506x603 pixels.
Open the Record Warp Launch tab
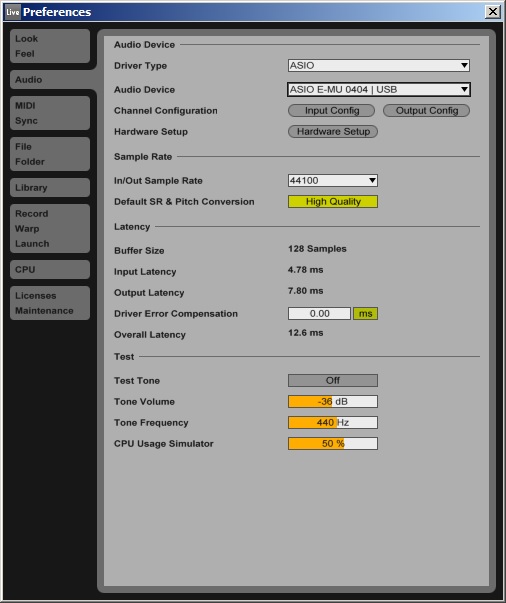tap(50, 228)
